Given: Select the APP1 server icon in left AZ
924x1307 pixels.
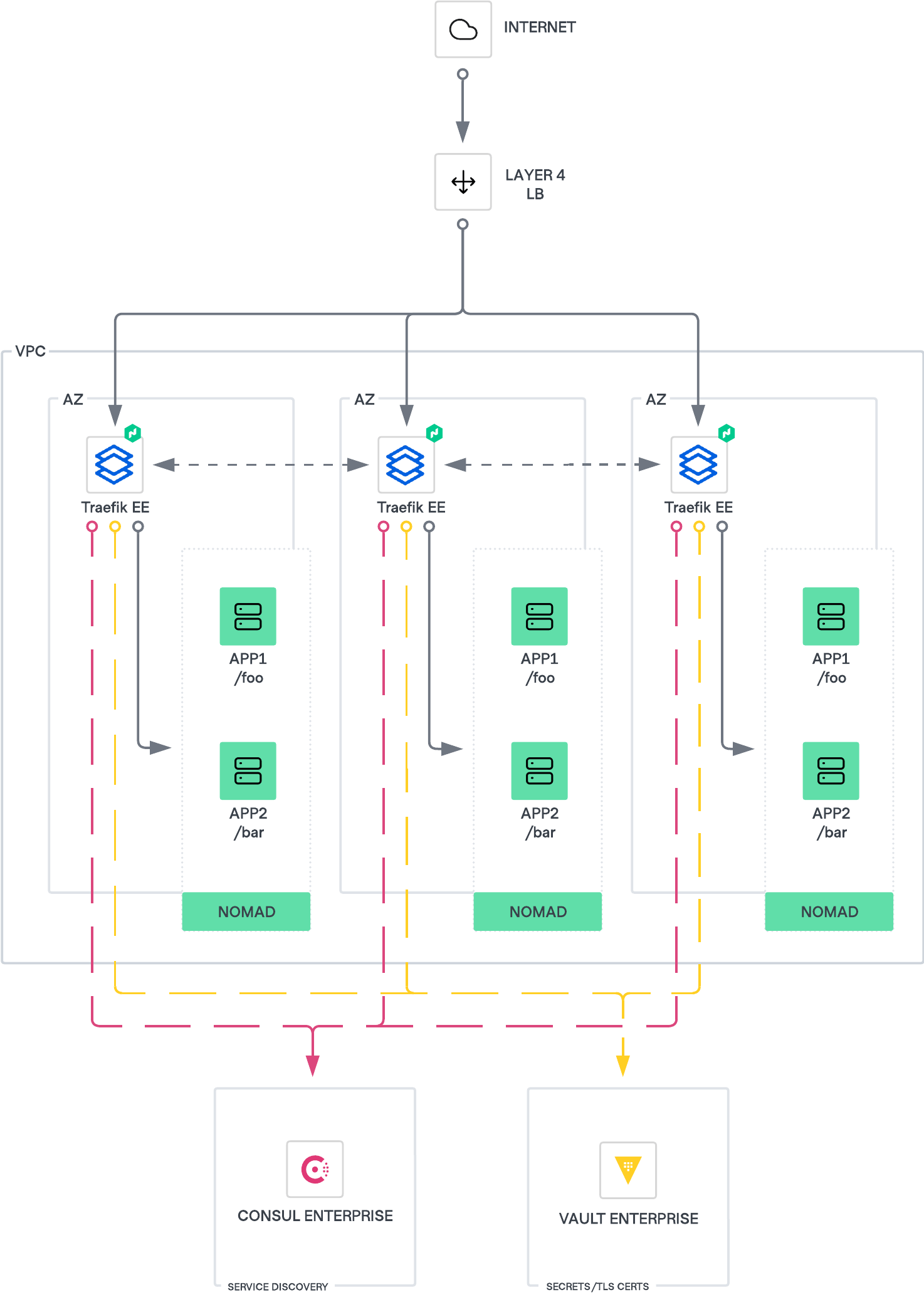Looking at the screenshot, I should tap(248, 616).
